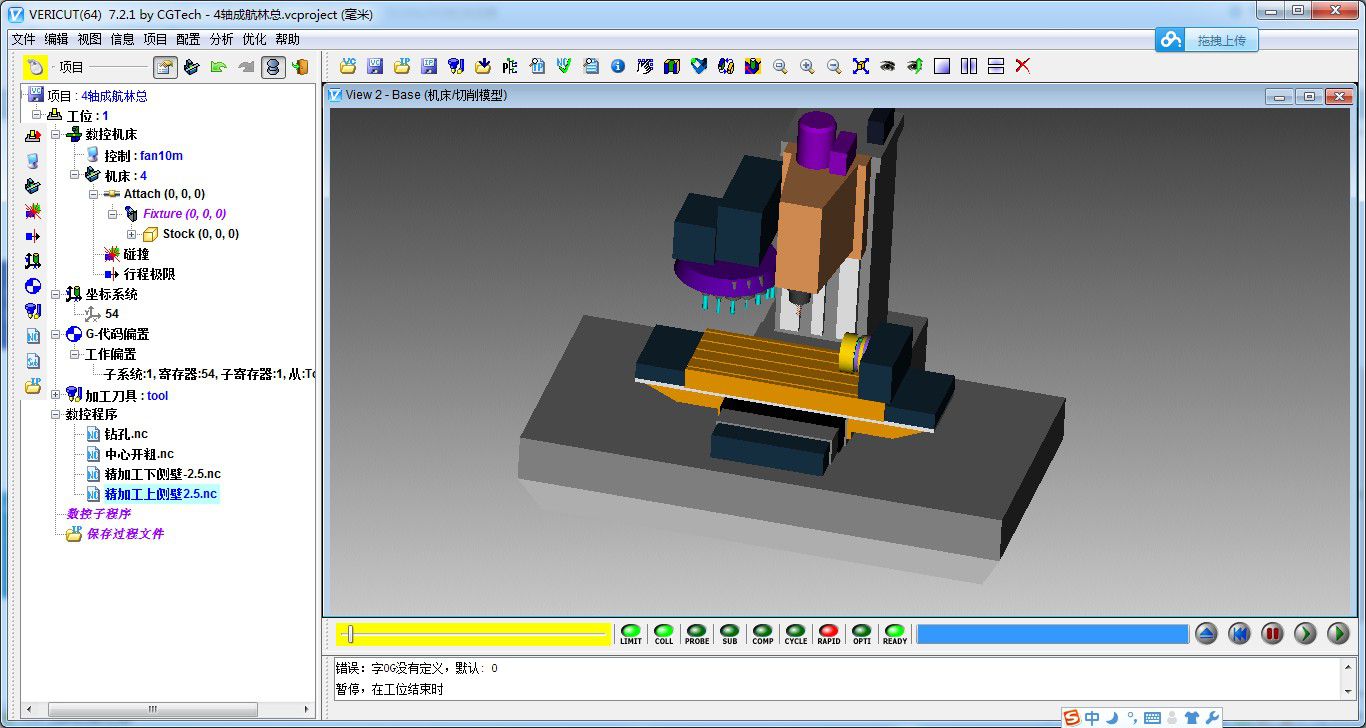The height and width of the screenshot is (728, 1366).
Task: Open the 视图 menu
Action: 89,39
